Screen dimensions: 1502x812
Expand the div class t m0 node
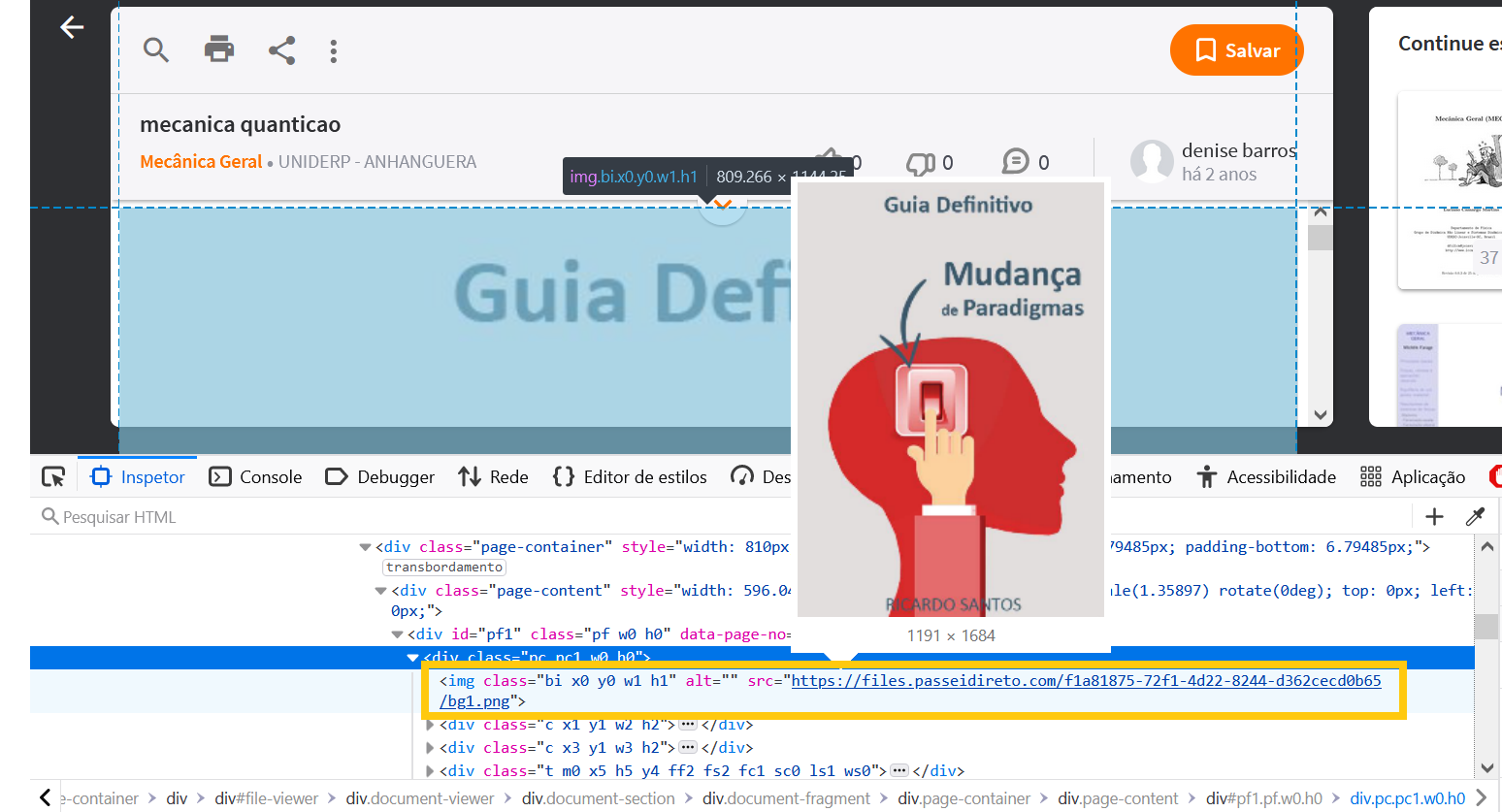(430, 771)
